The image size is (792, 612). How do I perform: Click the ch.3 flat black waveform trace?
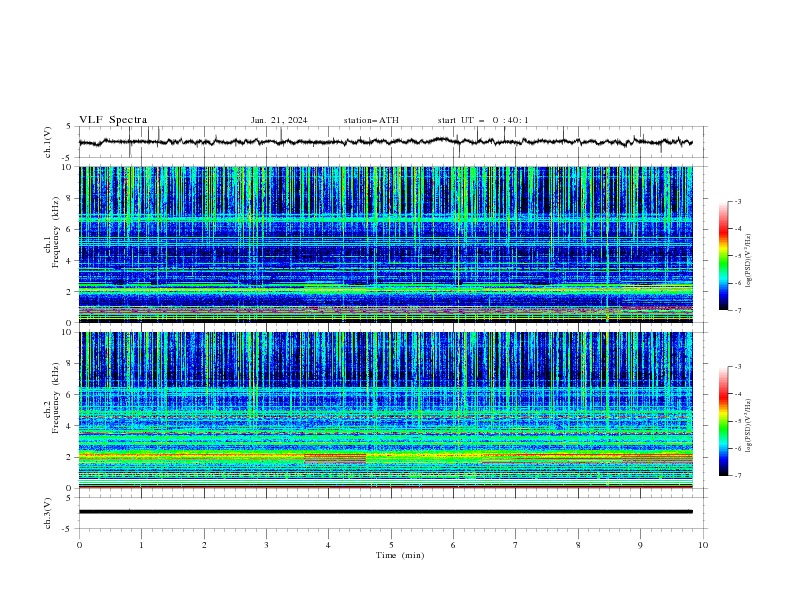(386, 512)
